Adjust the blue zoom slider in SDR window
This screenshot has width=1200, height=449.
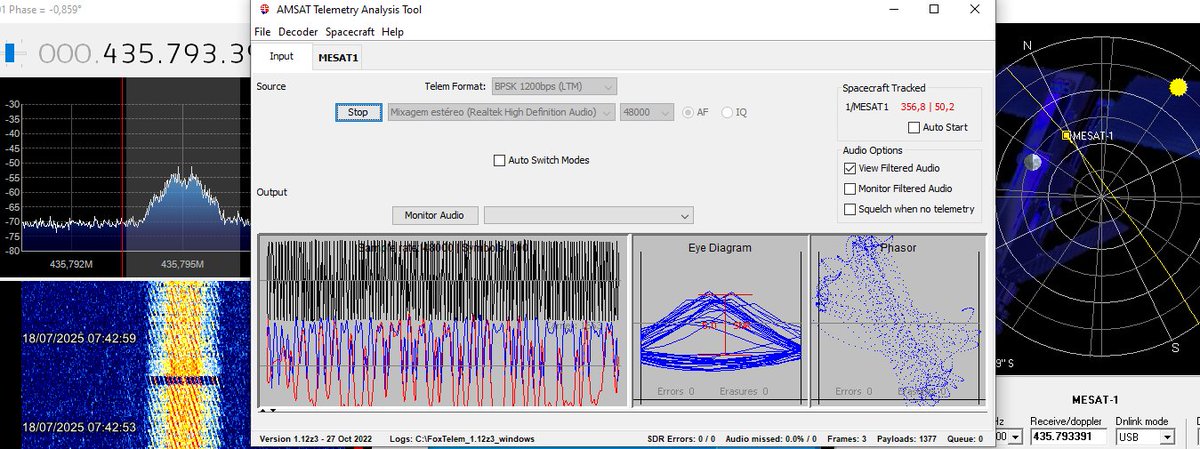[x=10, y=52]
